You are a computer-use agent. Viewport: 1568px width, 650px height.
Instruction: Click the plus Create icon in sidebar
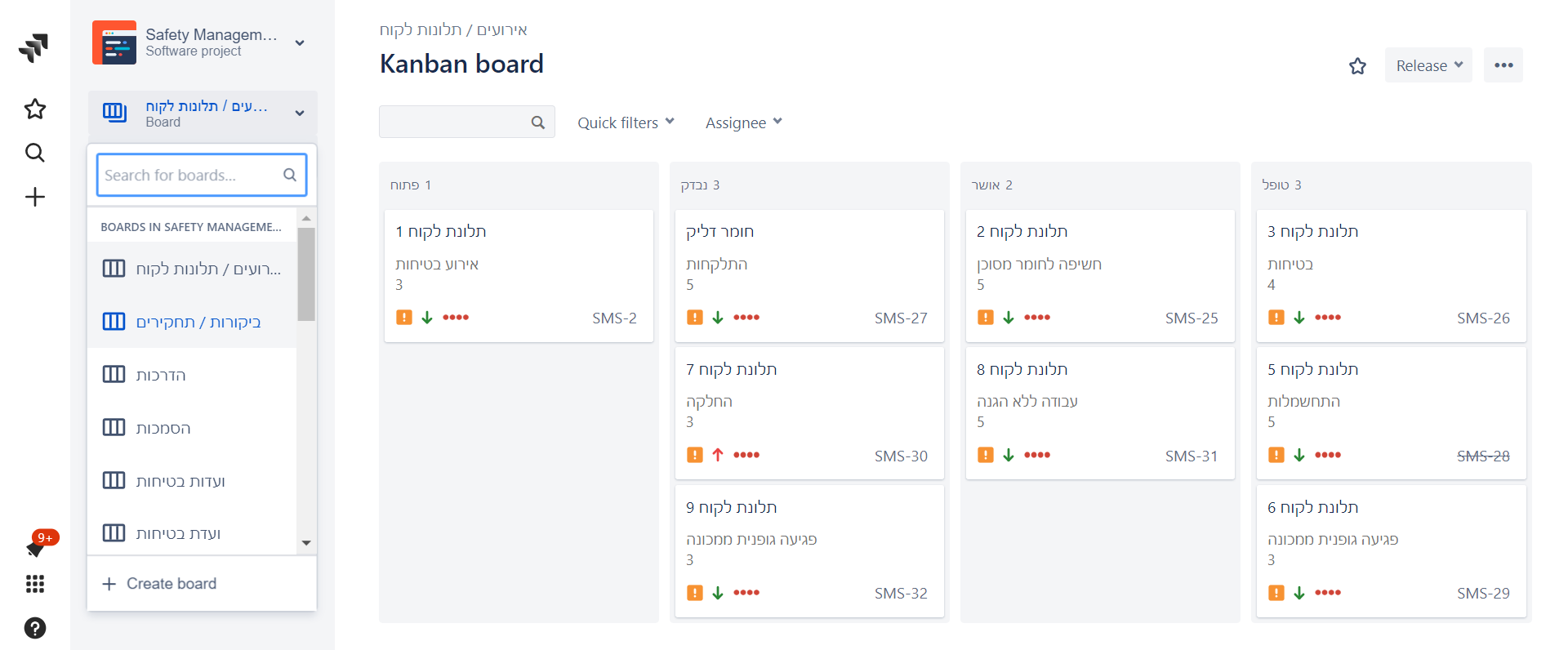(x=34, y=197)
